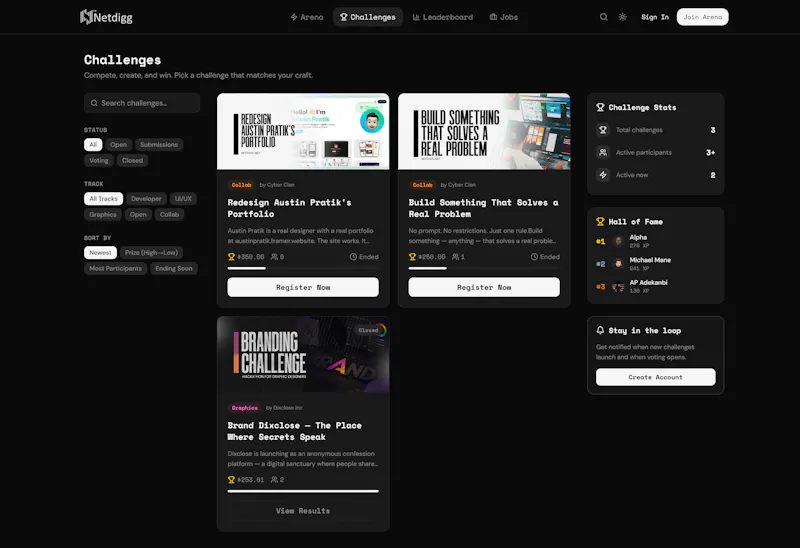Filter track by Collab chip
The image size is (800, 548).
coord(169,215)
